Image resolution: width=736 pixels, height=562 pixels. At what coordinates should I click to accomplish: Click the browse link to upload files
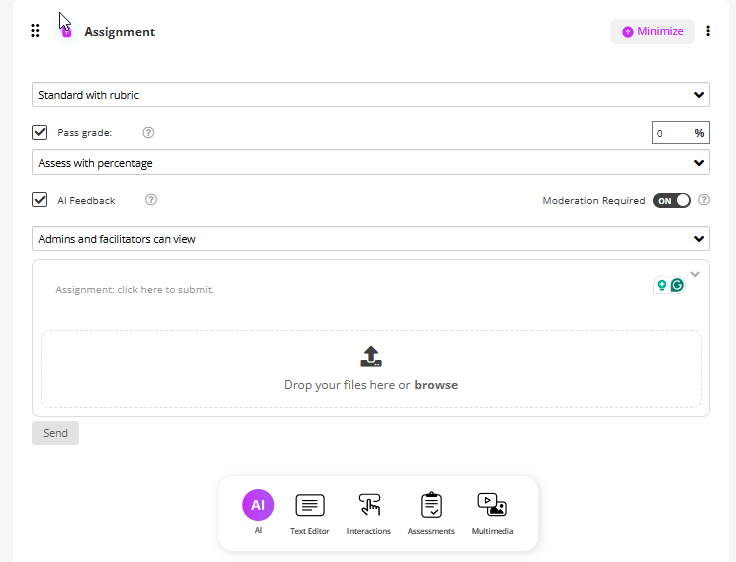tap(436, 385)
